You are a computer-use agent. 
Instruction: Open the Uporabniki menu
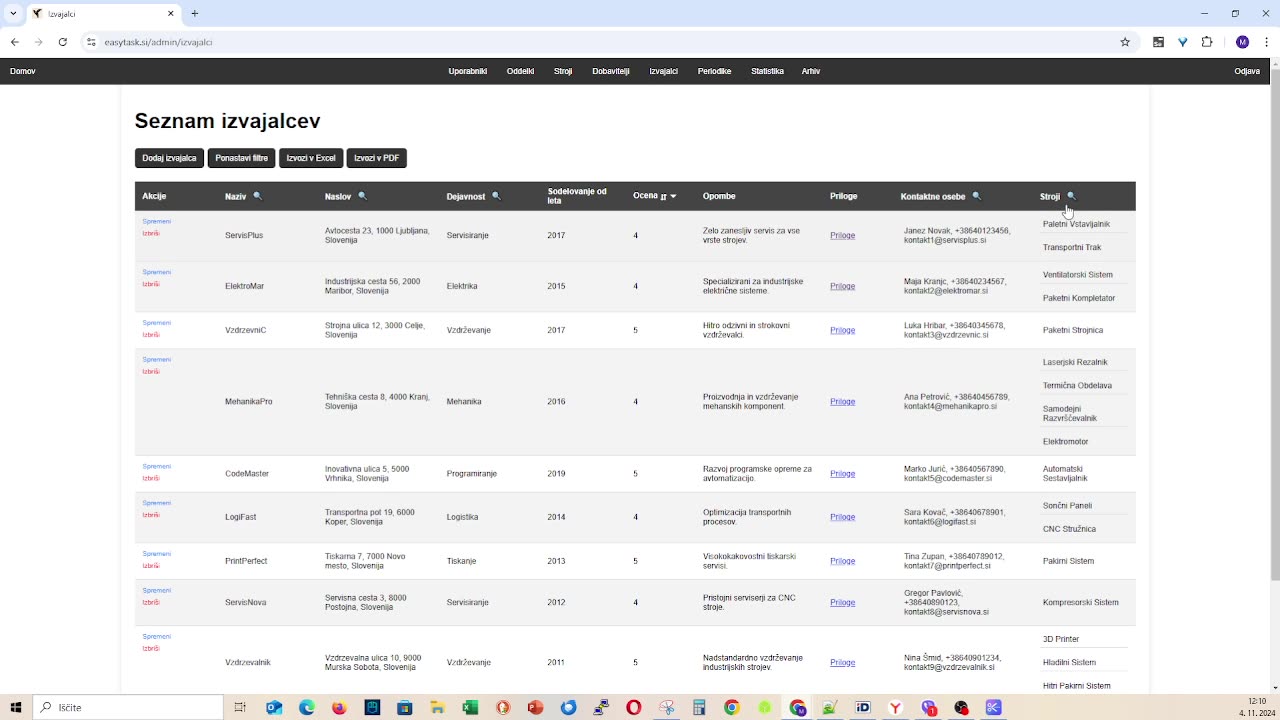[468, 71]
